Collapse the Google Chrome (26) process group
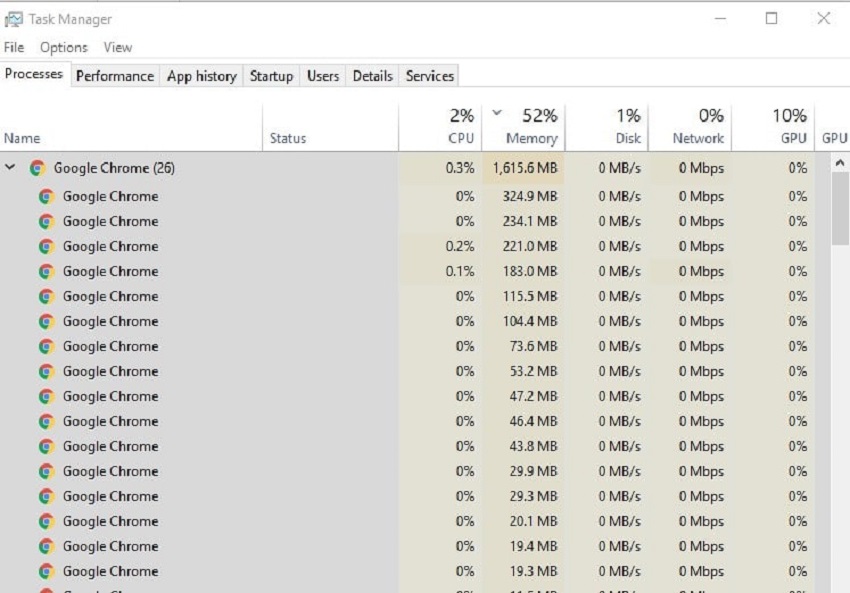Viewport: 850px width, 593px height. 11,168
